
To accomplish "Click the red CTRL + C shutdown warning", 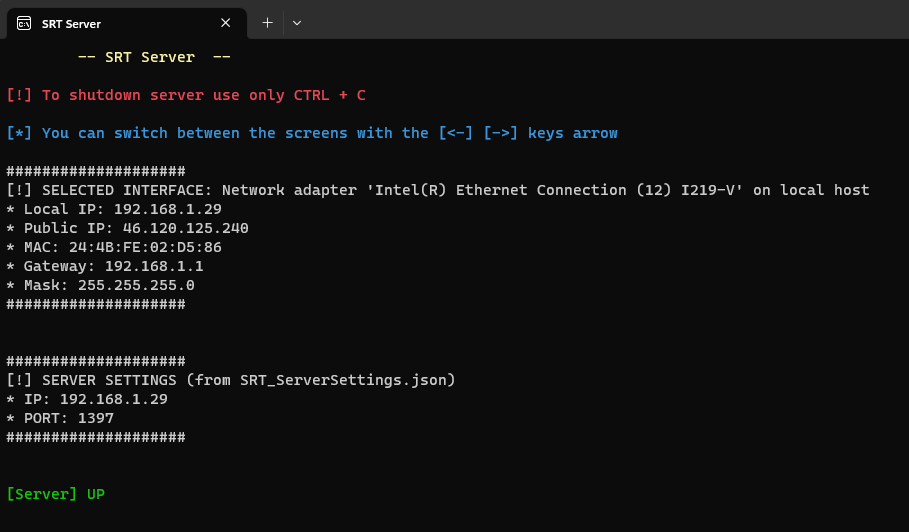I will click(x=185, y=95).
